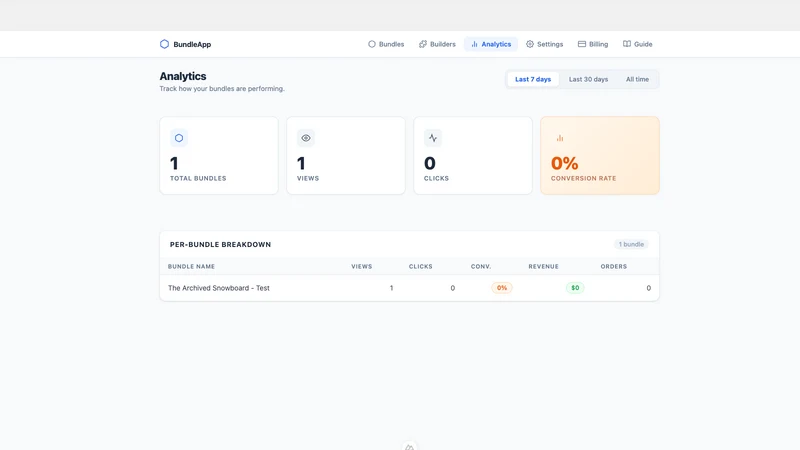Click the Revenue column header
800x450 pixels.
coord(543,266)
